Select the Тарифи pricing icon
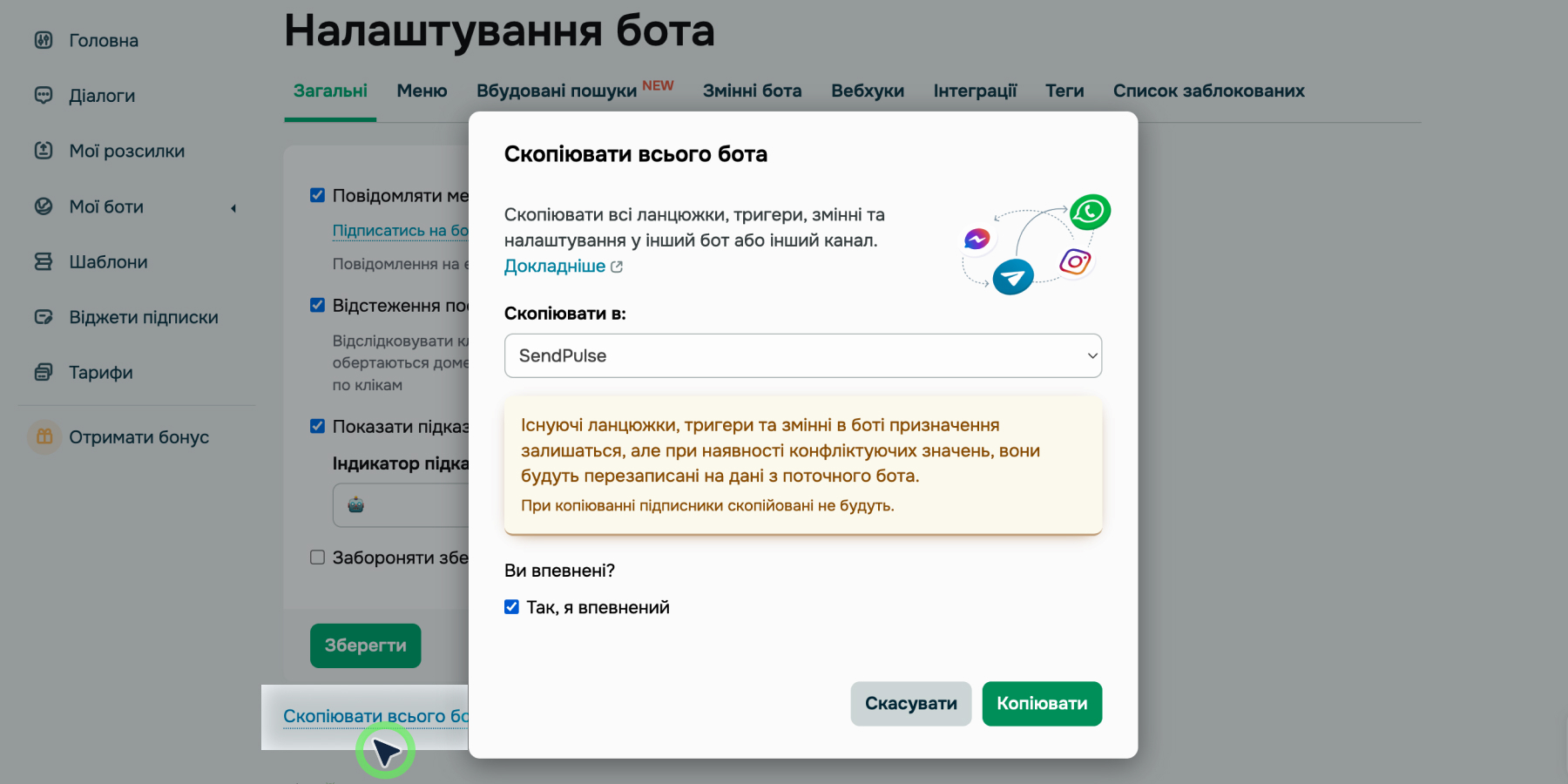Image resolution: width=1568 pixels, height=784 pixels. (43, 372)
